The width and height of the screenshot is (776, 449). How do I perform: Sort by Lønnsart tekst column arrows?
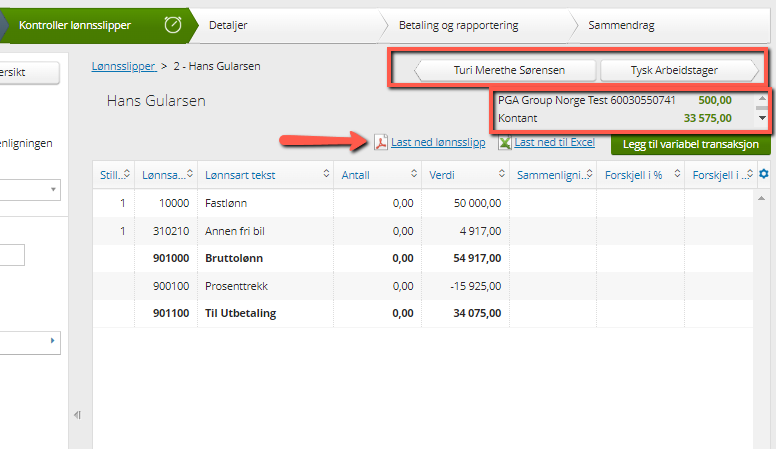pos(326,173)
